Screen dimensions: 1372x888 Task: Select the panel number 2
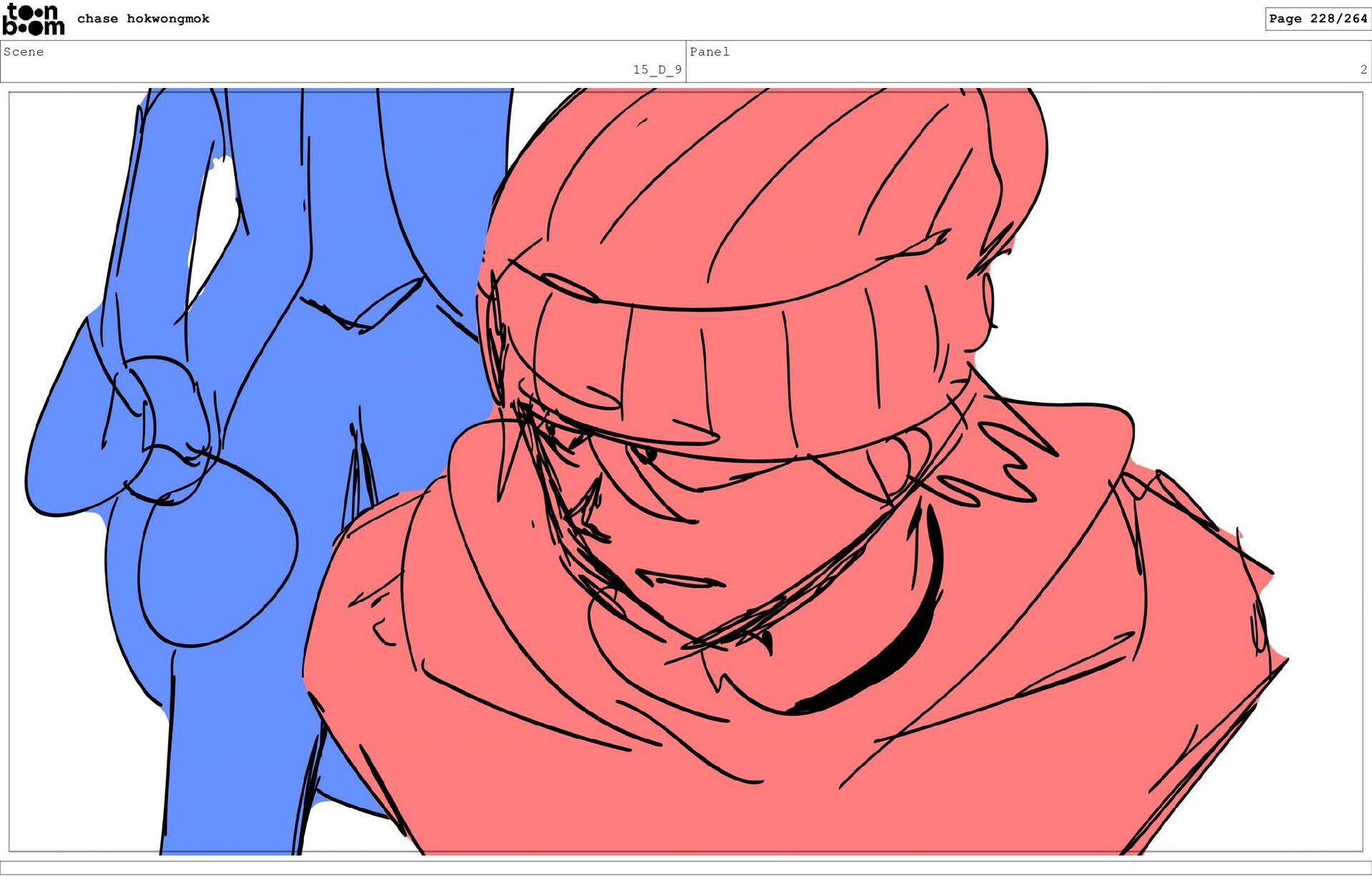pyautogui.click(x=1363, y=69)
